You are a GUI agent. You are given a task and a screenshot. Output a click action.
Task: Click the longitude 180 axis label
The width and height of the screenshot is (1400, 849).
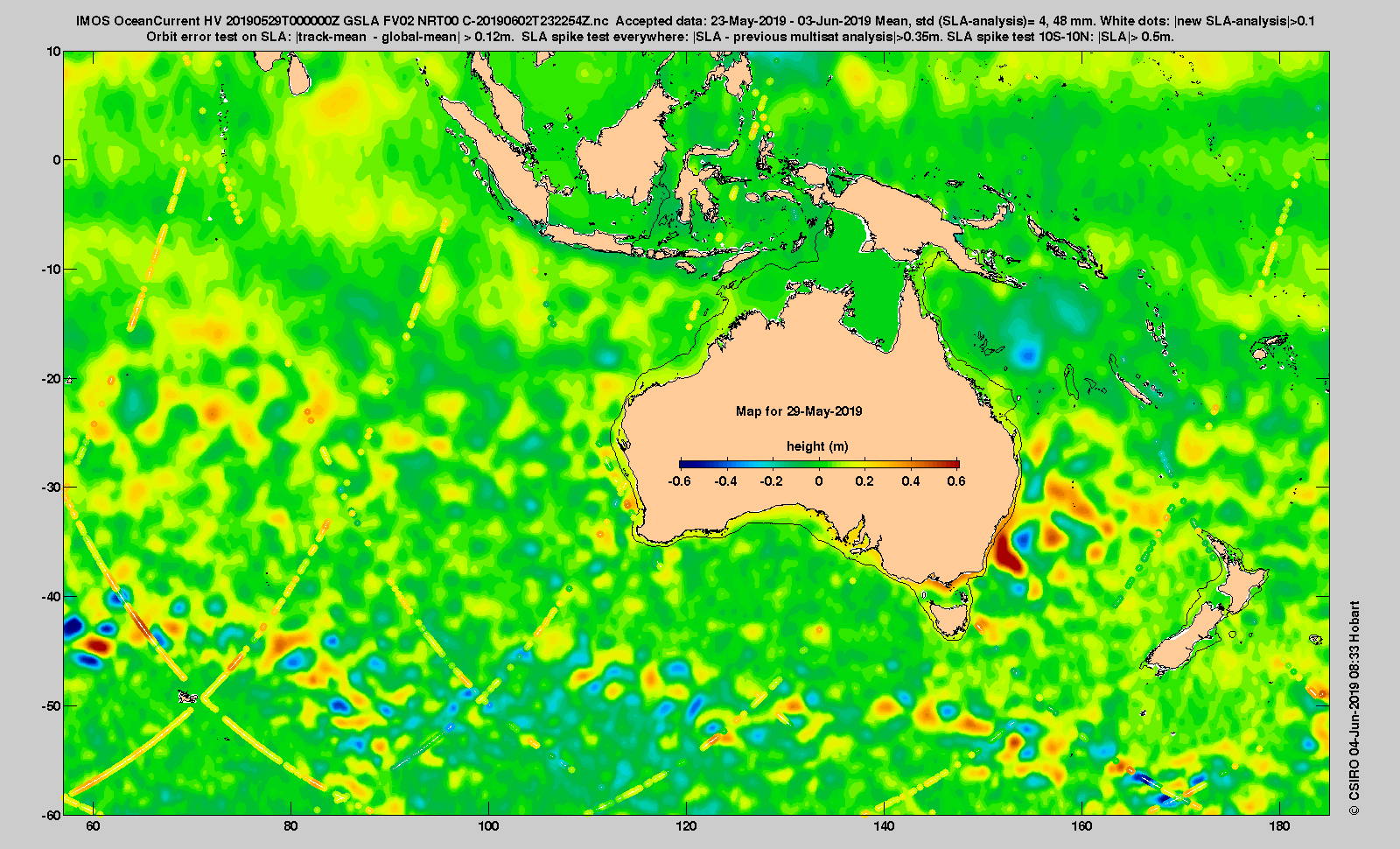[x=1279, y=826]
